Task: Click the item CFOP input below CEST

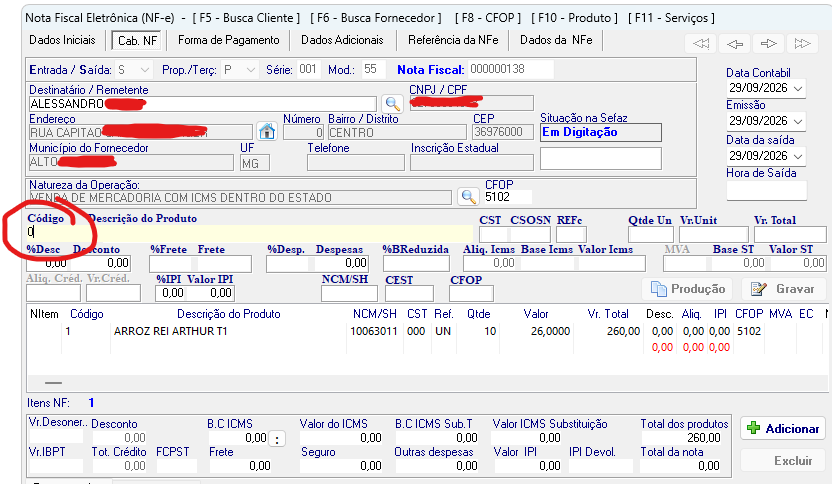Action: (471, 293)
